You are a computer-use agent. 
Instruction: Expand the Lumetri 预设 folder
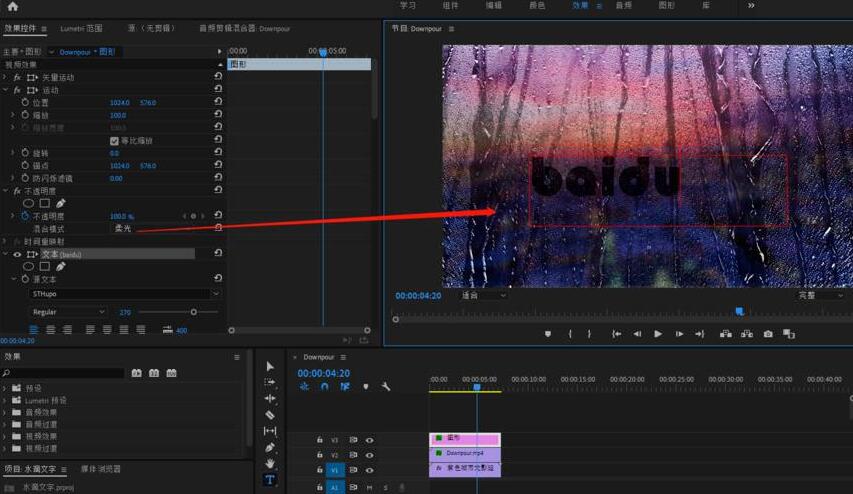pyautogui.click(x=5, y=400)
